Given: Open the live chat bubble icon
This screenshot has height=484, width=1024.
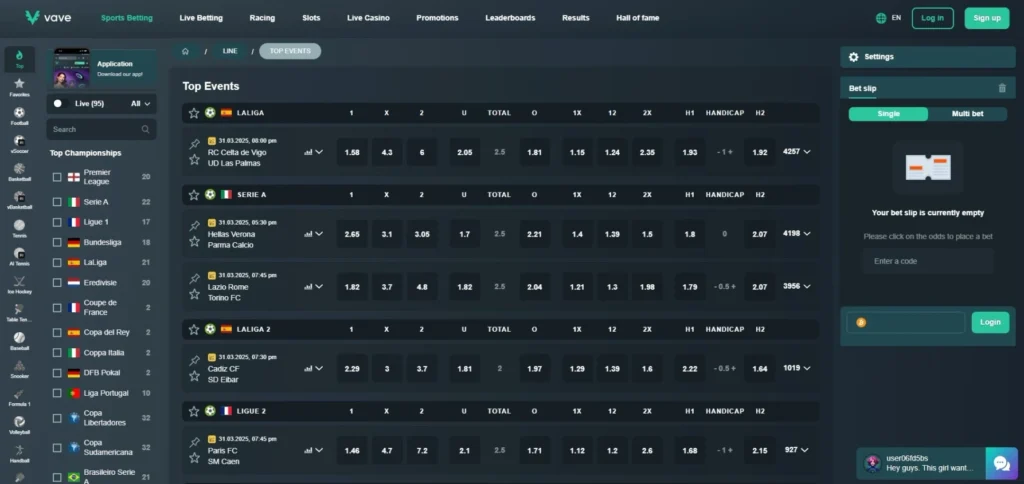Looking at the screenshot, I should (x=1000, y=463).
